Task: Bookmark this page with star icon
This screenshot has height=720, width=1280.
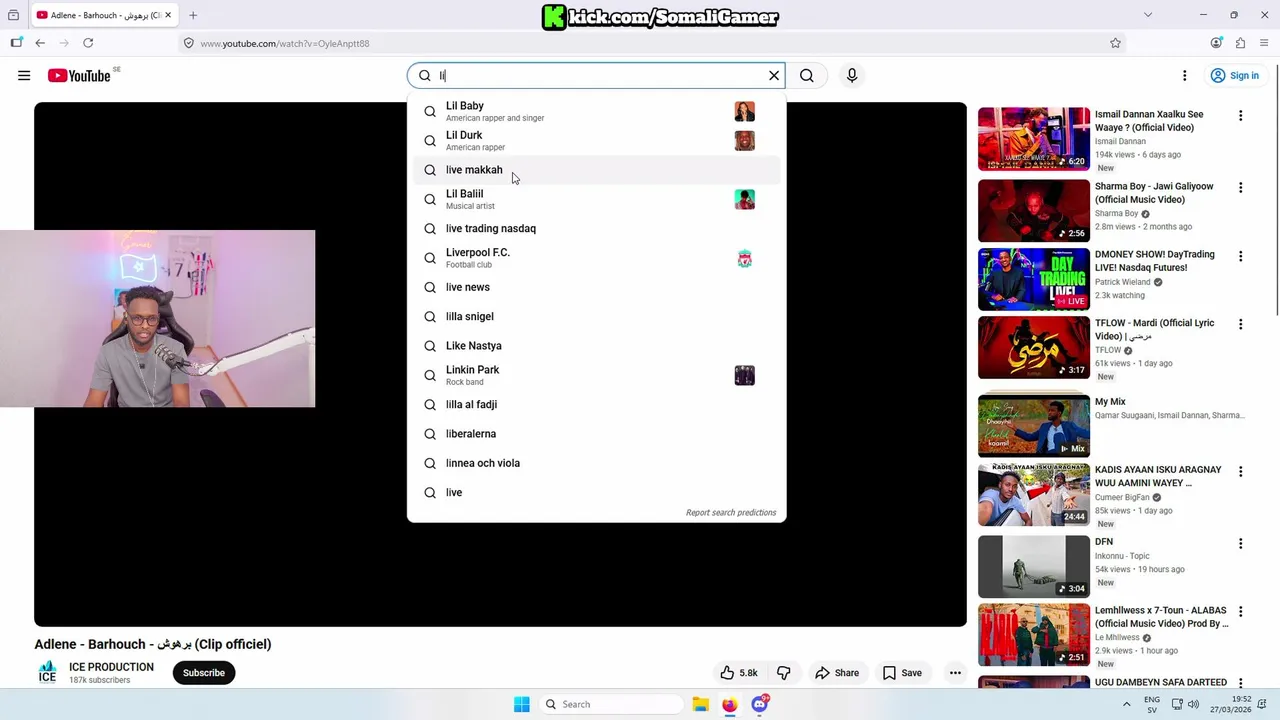Action: 1115,43
